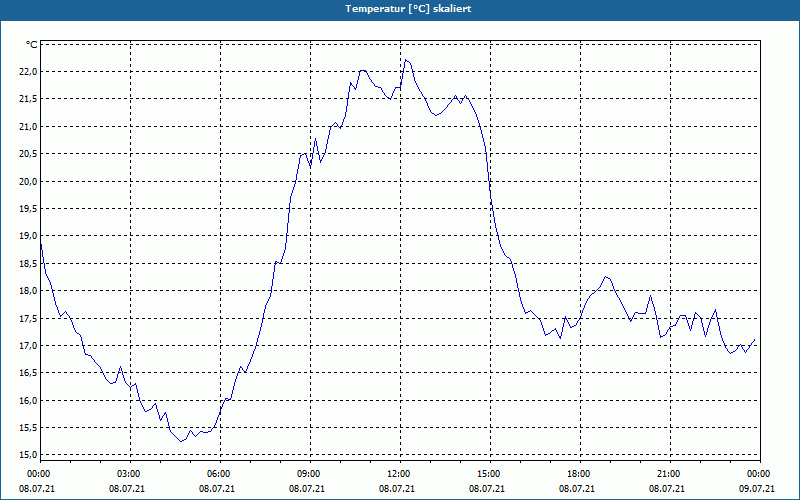This screenshot has height=500, width=800.
Task: Click the 21,5 y-axis label
Action: tap(29, 98)
